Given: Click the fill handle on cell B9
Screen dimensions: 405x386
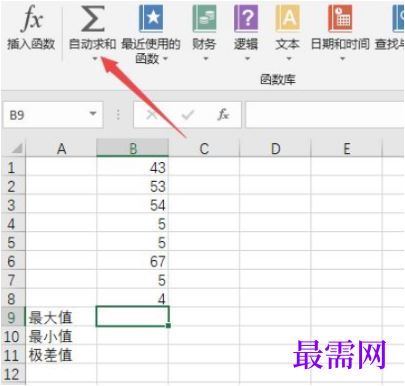Looking at the screenshot, I should pos(168,326).
